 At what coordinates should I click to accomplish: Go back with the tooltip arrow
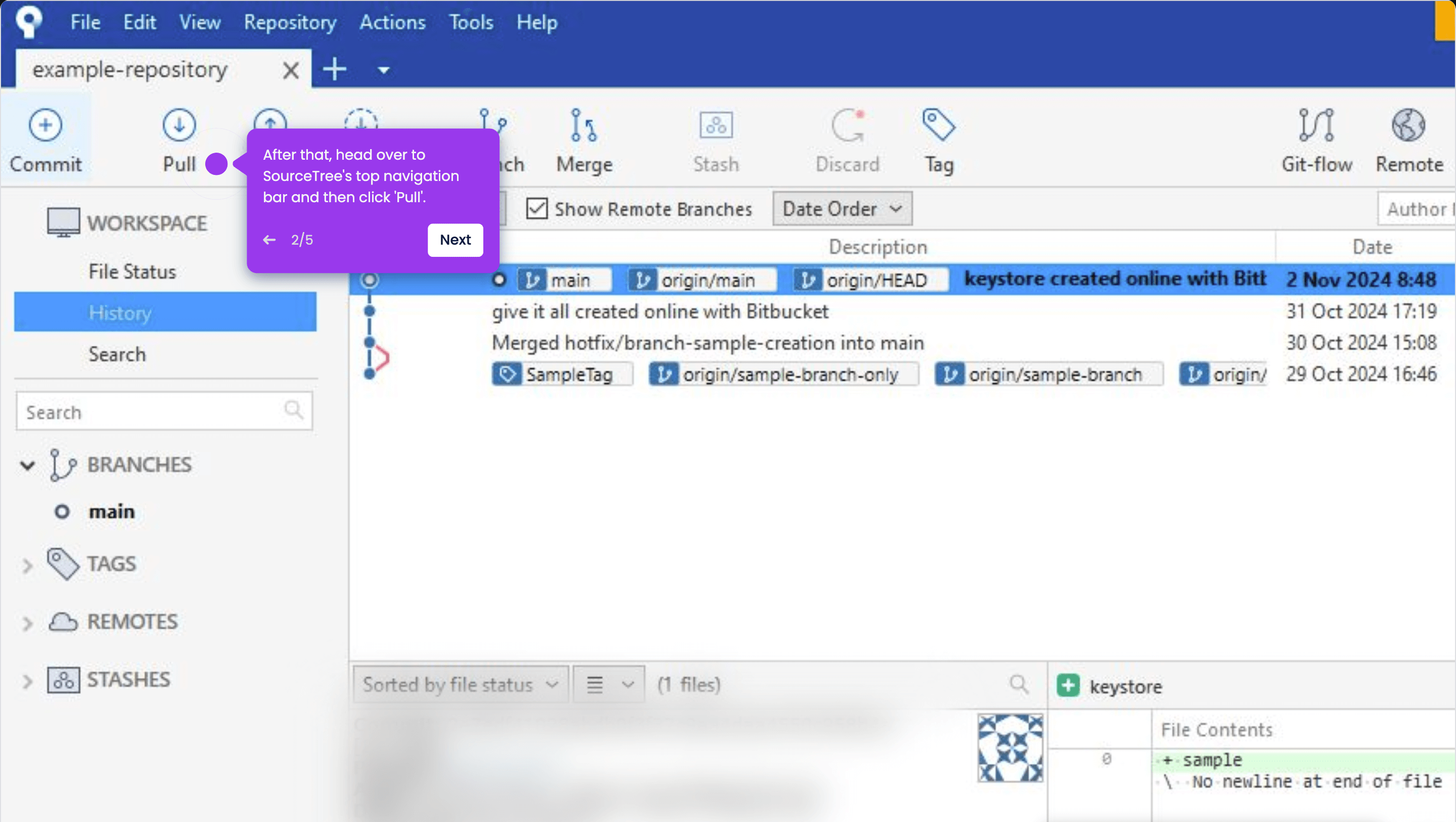click(269, 240)
